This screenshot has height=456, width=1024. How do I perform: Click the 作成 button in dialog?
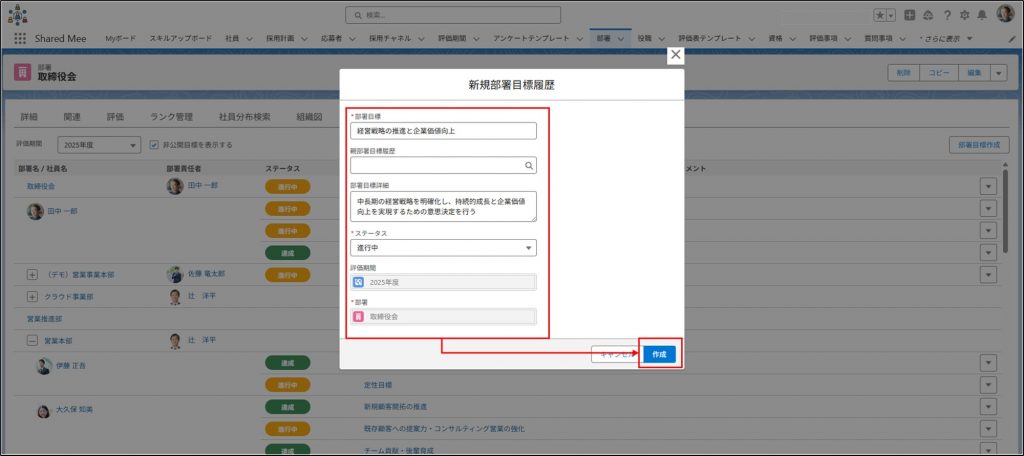[659, 354]
